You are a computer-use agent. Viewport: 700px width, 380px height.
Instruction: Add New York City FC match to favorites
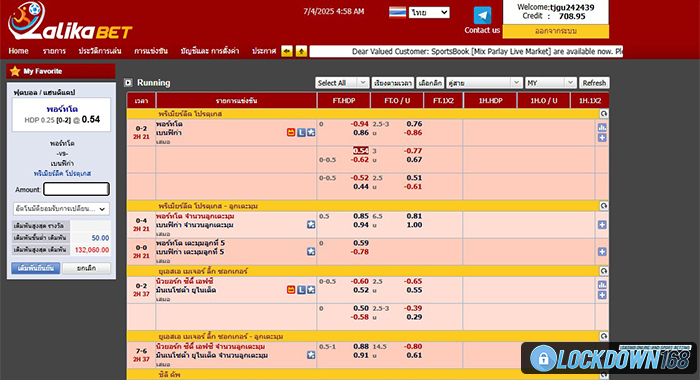coord(311,290)
